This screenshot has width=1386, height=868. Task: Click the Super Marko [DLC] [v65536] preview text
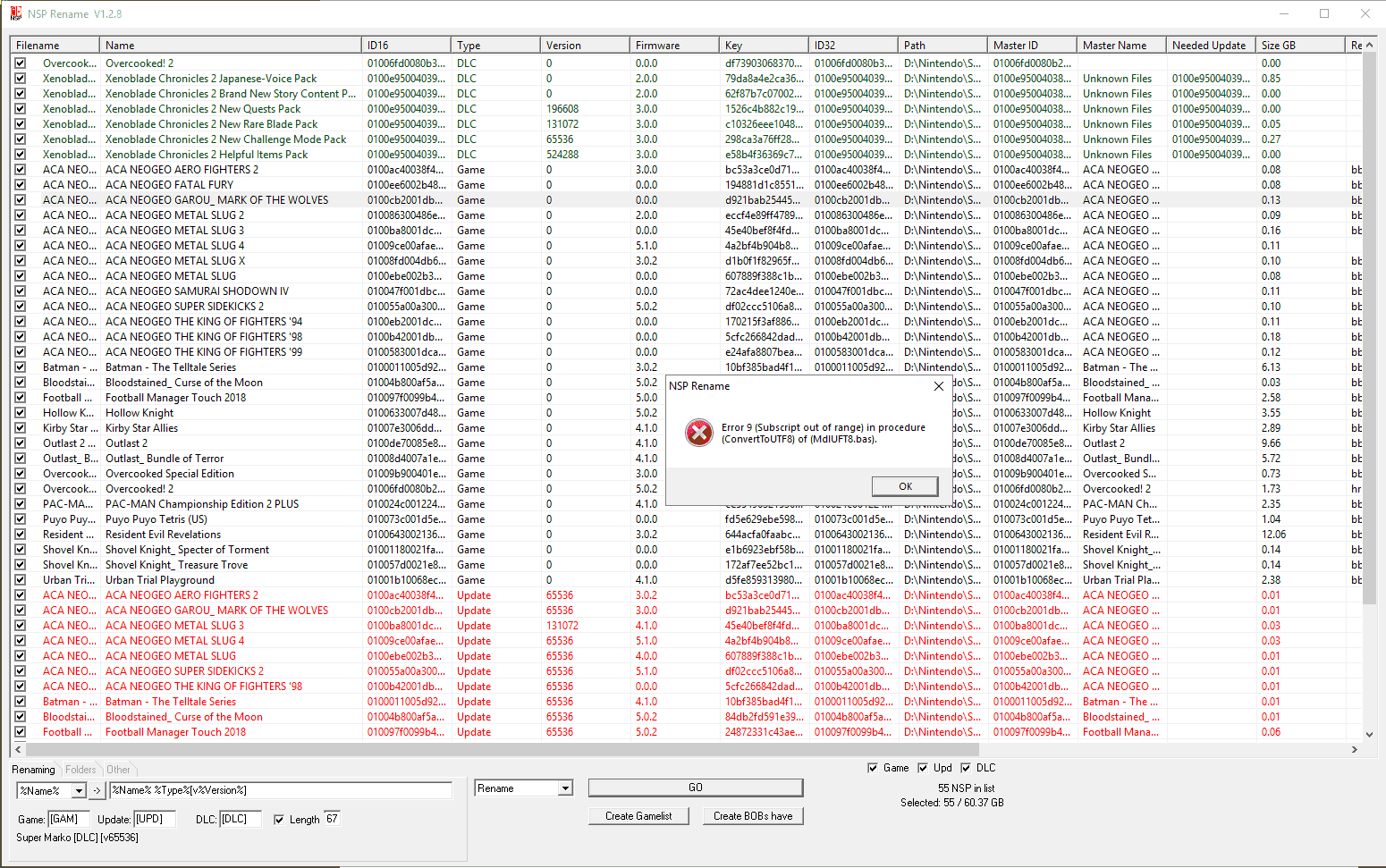(x=77, y=838)
